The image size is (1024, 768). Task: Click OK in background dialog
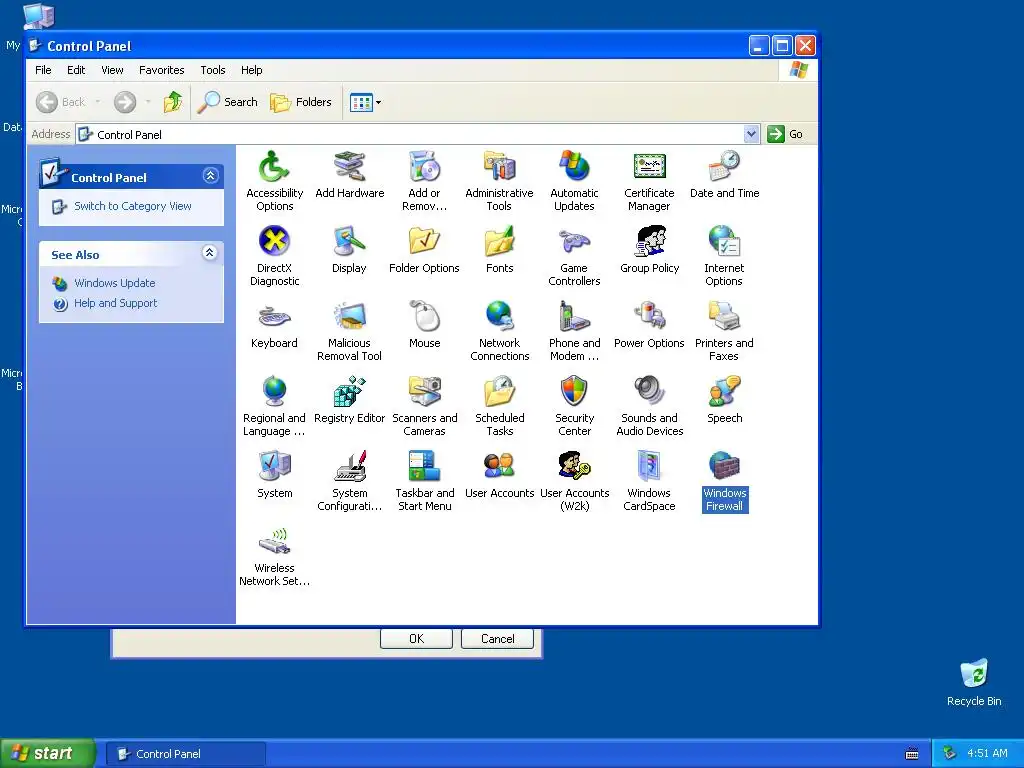pyautogui.click(x=416, y=638)
